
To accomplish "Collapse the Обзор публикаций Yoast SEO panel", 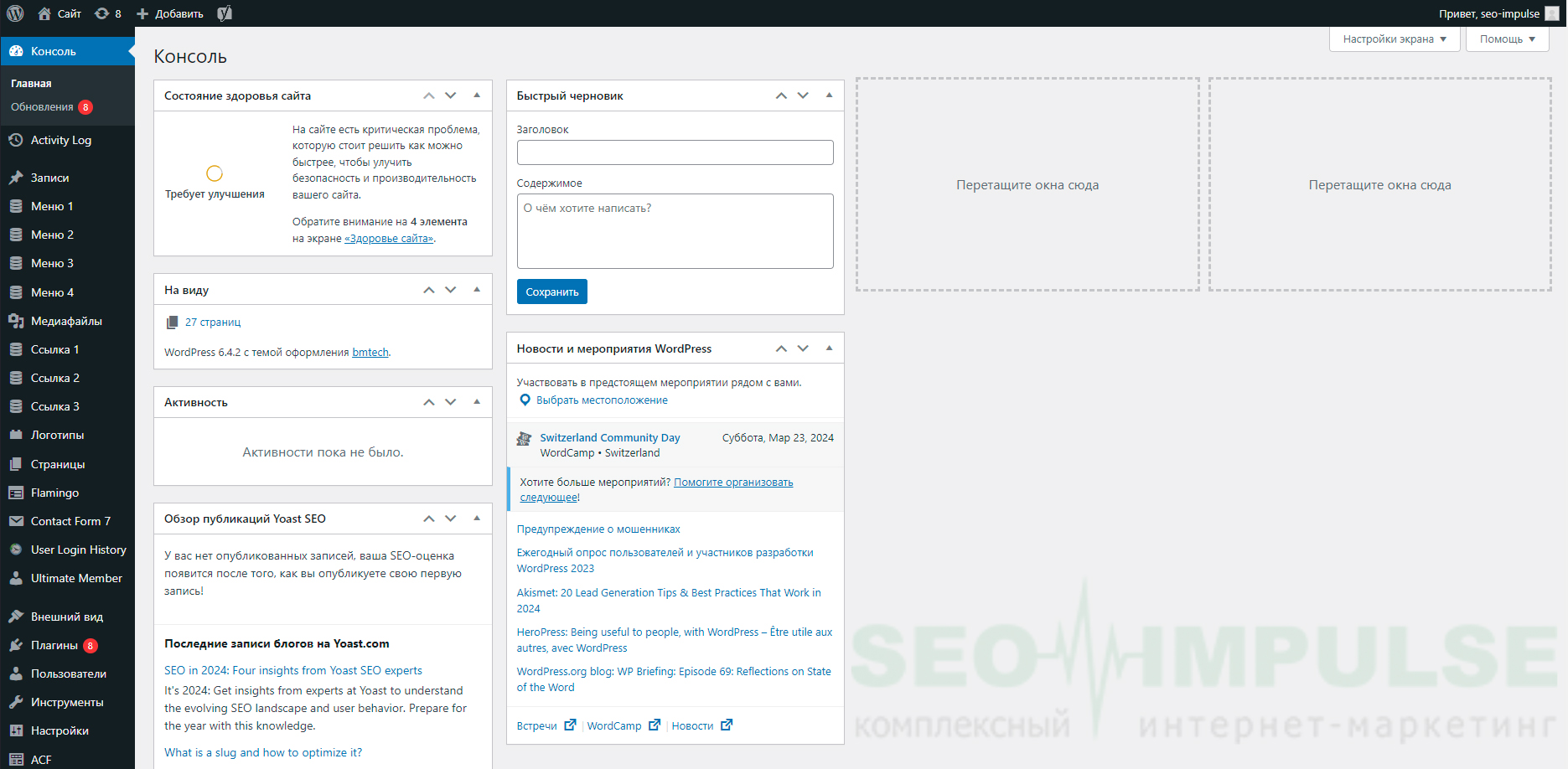I will [476, 518].
